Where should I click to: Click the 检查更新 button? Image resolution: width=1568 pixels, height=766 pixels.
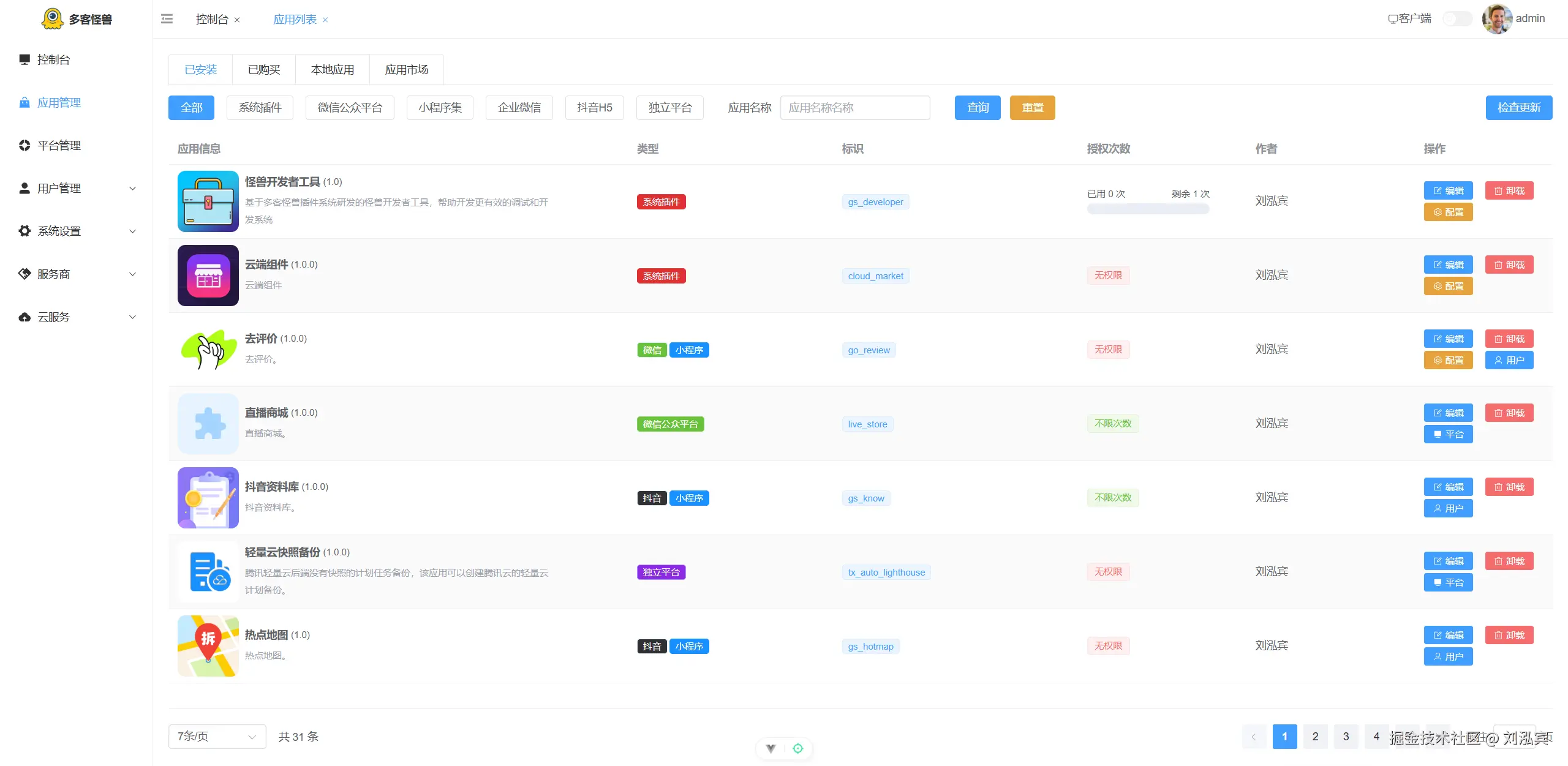click(1518, 108)
